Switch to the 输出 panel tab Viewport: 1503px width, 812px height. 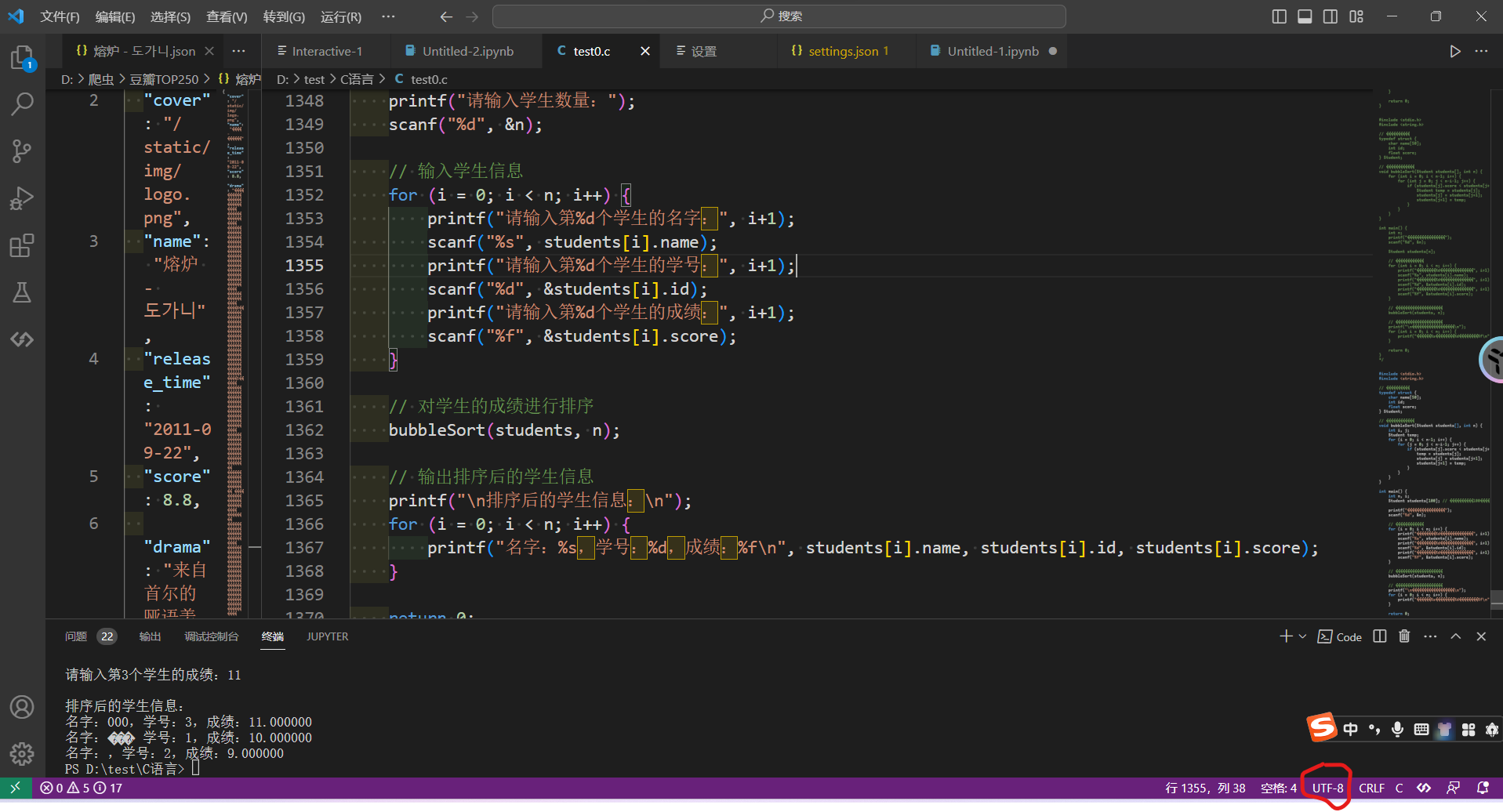pos(150,636)
